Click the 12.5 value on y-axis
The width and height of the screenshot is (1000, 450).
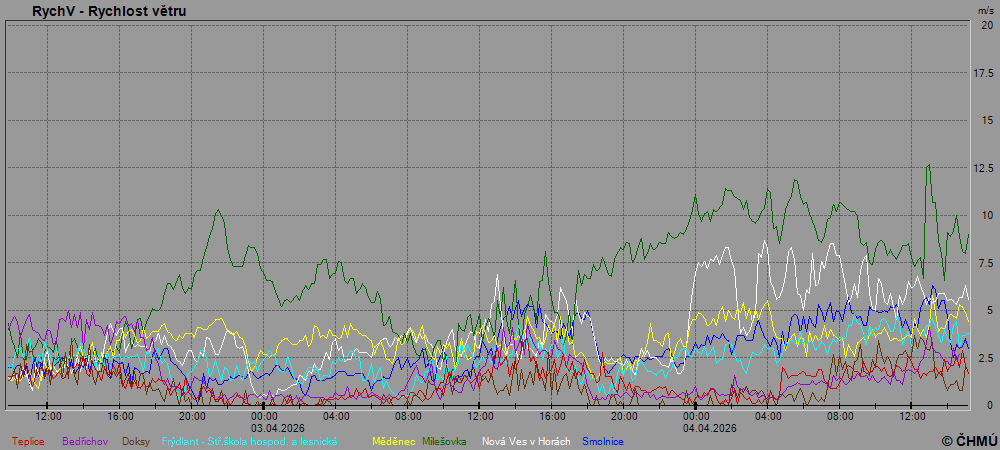tap(984, 168)
